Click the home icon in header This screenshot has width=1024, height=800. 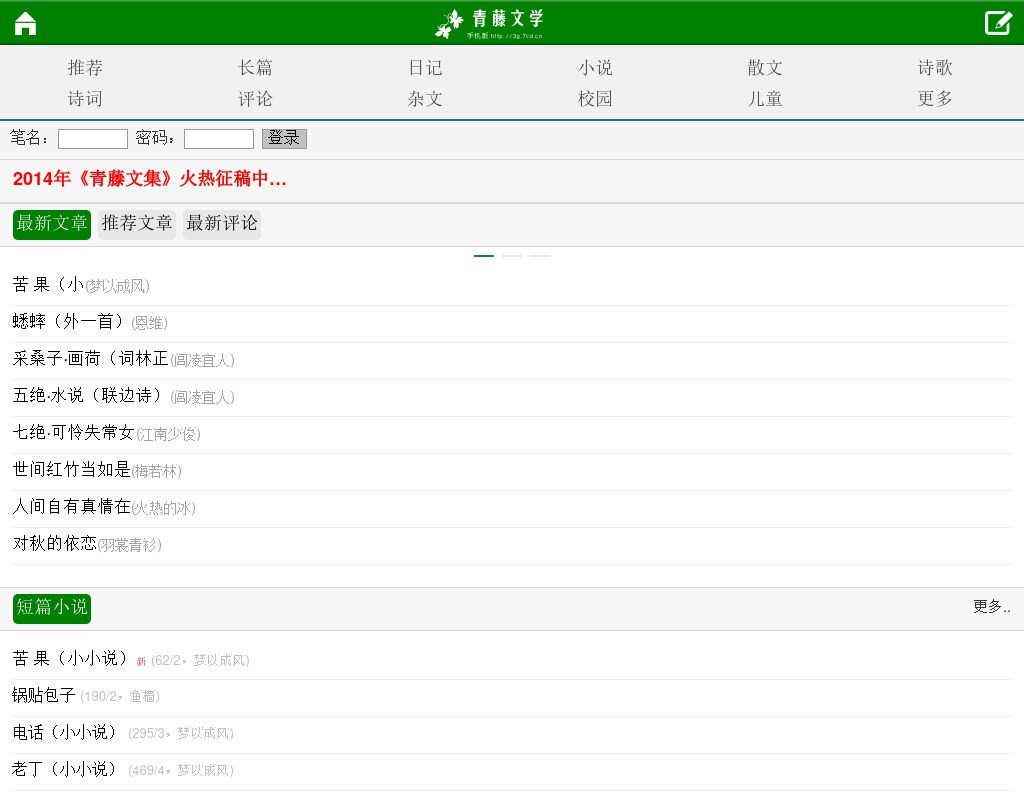pyautogui.click(x=25, y=23)
